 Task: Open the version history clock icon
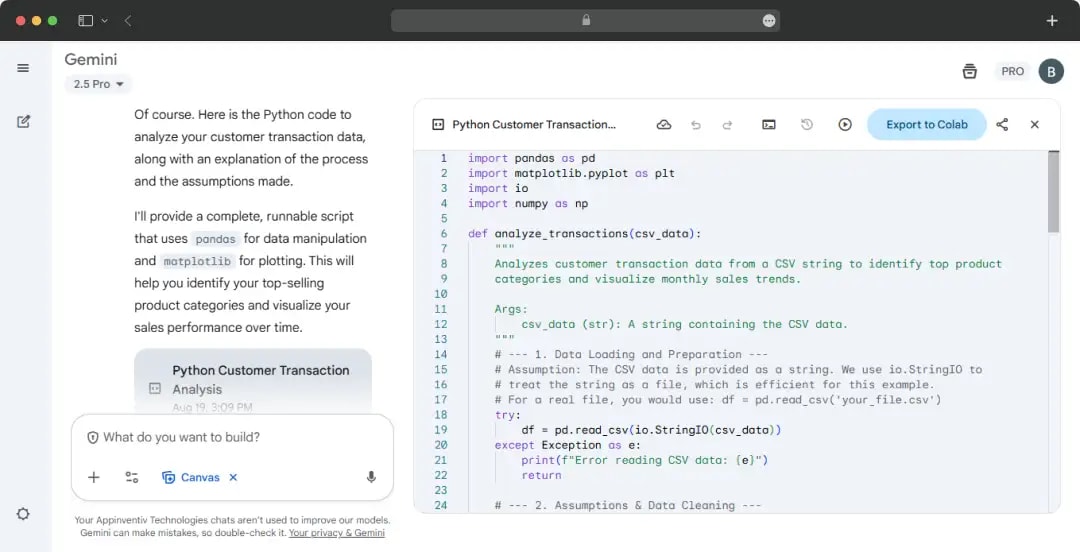(x=807, y=125)
